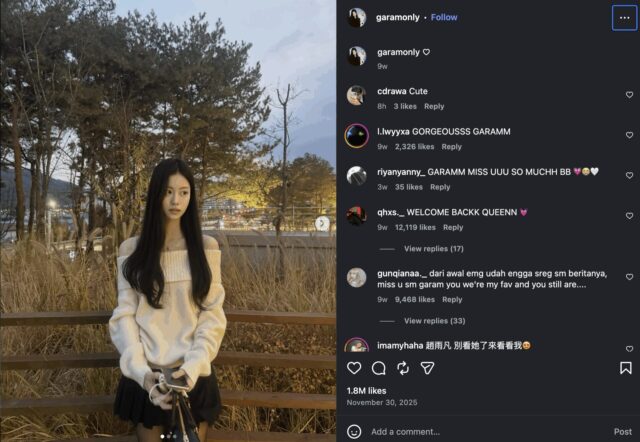The image size is (640, 442).
Task: Repost using the circular arrows icon
Action: (x=403, y=368)
